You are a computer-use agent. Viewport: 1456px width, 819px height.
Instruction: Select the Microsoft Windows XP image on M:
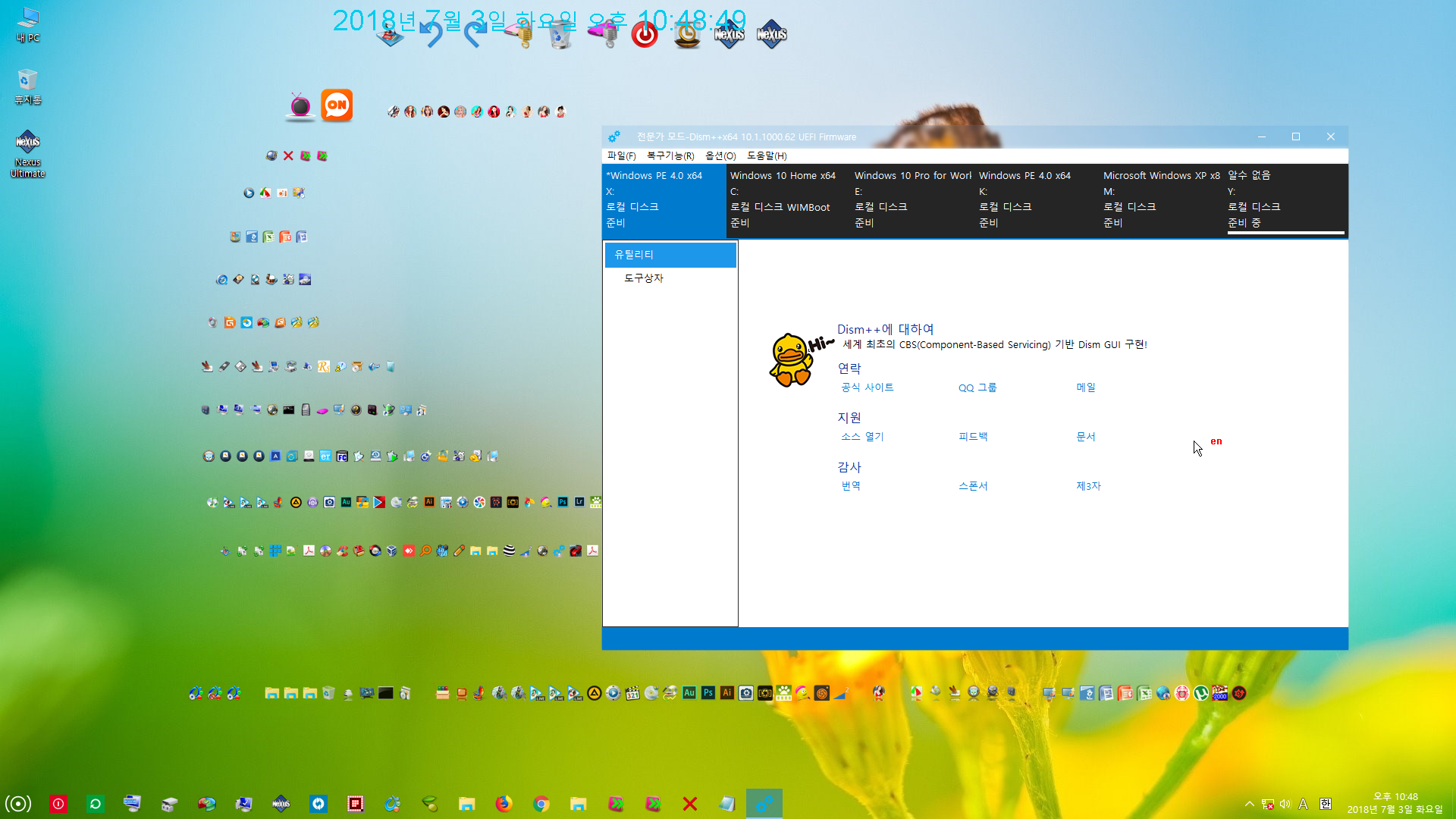coord(1161,199)
